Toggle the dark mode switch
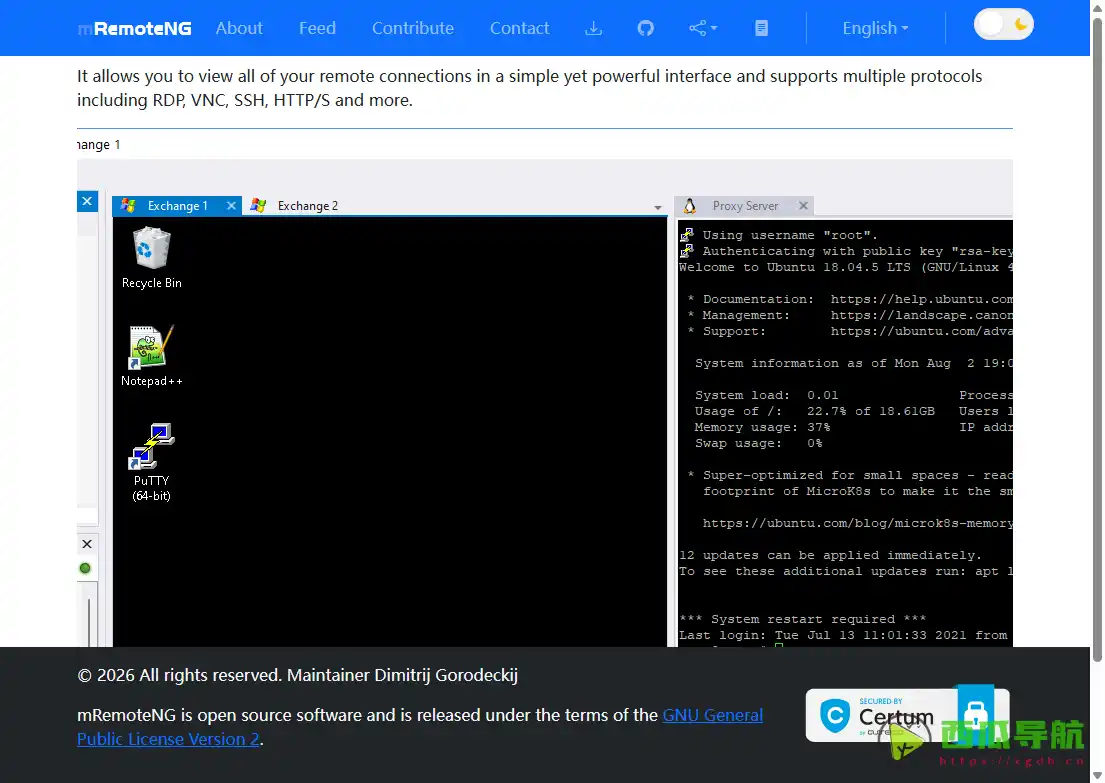This screenshot has width=1105, height=783. (x=1003, y=25)
